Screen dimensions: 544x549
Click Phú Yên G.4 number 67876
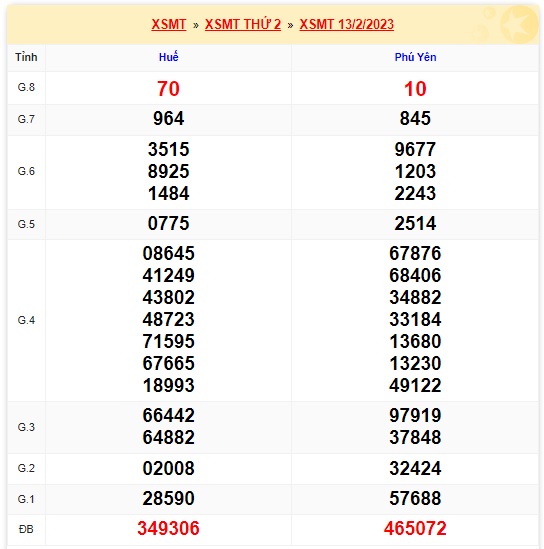click(x=415, y=253)
